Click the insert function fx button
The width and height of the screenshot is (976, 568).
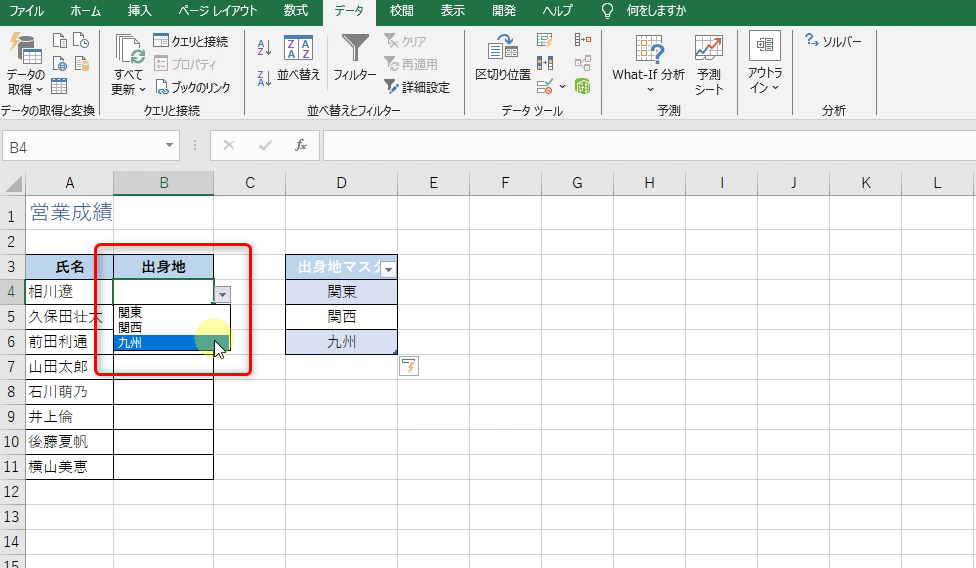pyautogui.click(x=300, y=146)
